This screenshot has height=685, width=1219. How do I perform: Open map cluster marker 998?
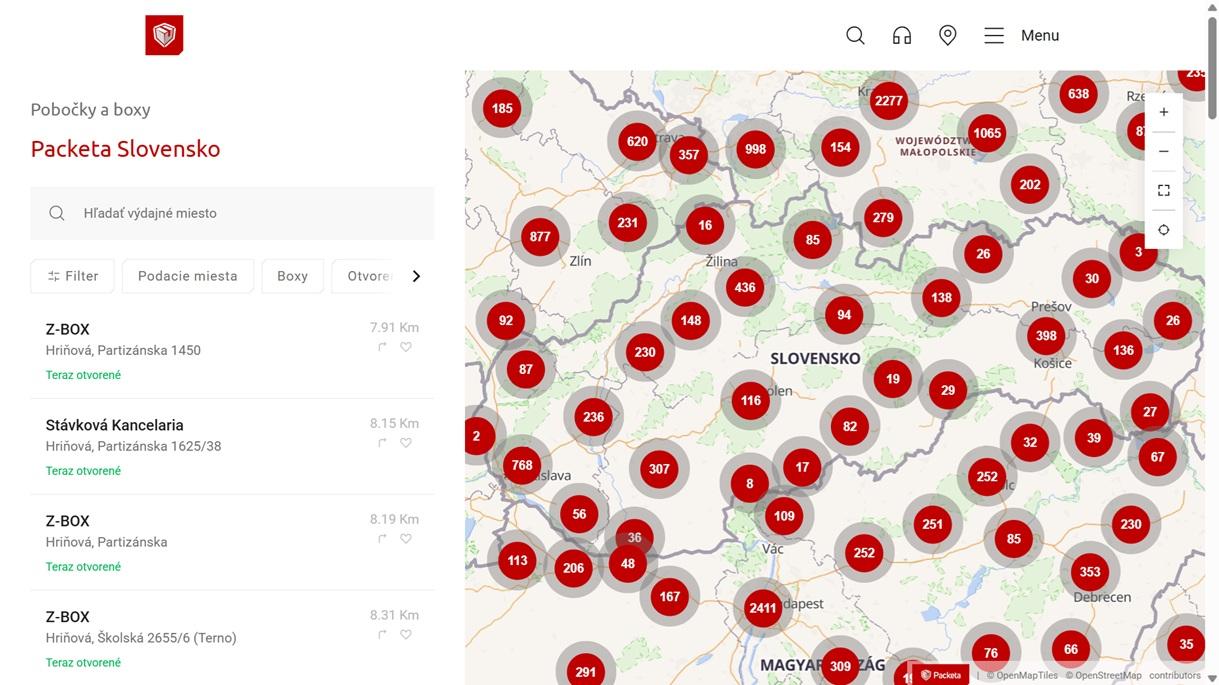click(x=756, y=149)
